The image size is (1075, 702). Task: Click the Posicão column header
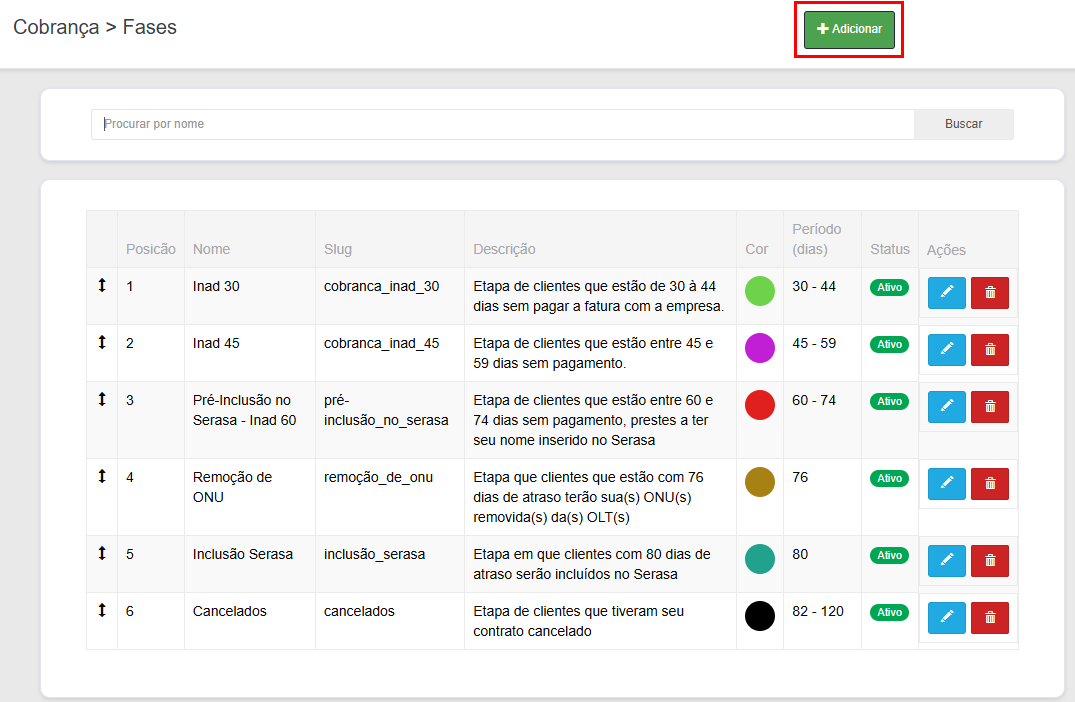(x=150, y=249)
